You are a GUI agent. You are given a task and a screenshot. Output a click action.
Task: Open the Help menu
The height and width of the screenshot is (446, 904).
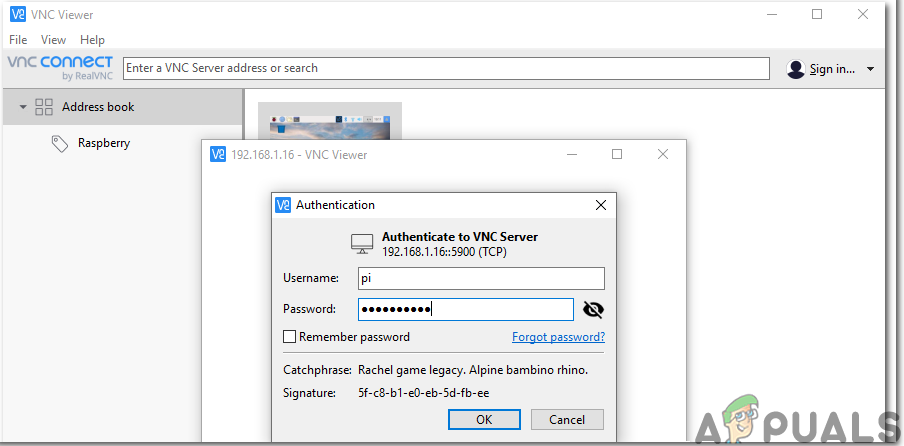click(92, 40)
